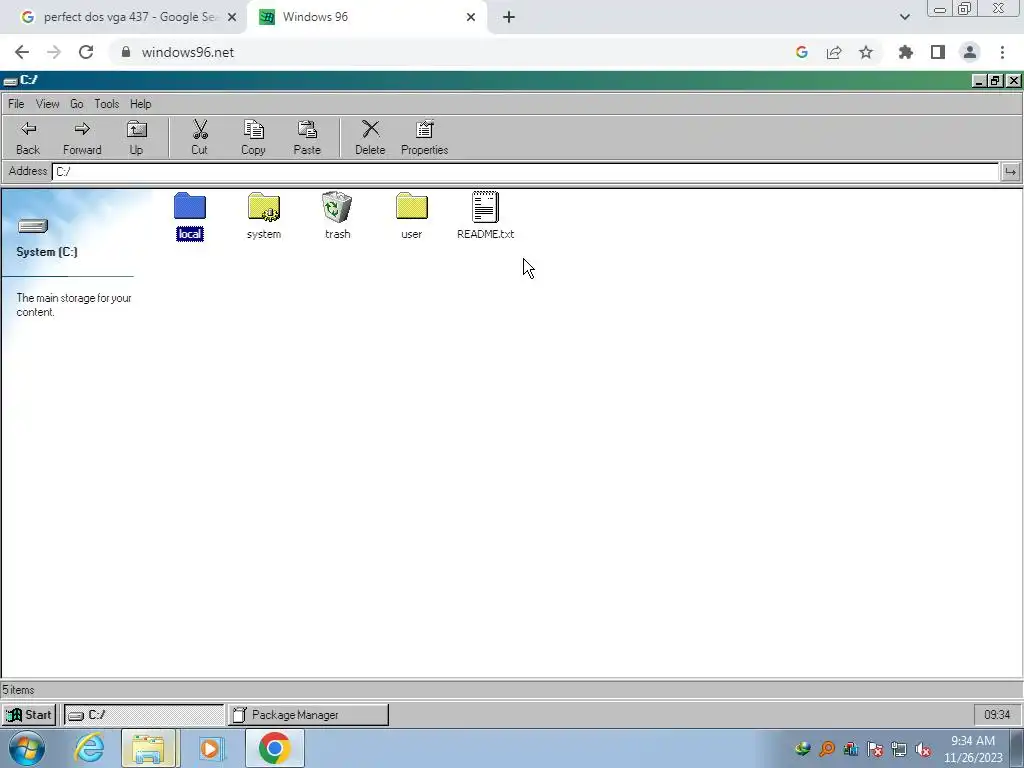
Task: Close the C:/ explorer window
Action: tap(1013, 80)
